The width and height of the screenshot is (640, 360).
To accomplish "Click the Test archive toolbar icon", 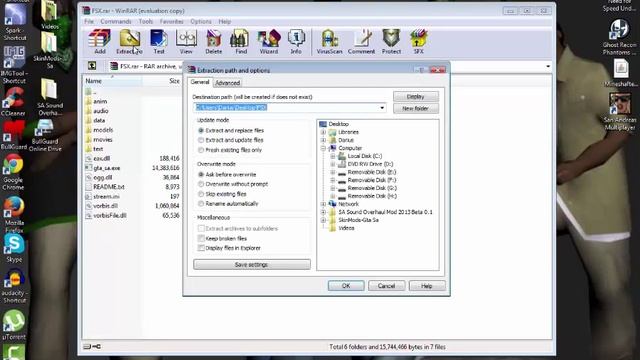I will 159,42.
